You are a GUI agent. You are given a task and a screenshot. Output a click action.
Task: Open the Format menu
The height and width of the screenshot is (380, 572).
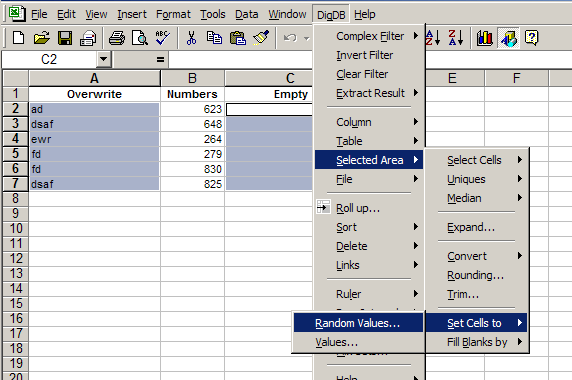[173, 14]
